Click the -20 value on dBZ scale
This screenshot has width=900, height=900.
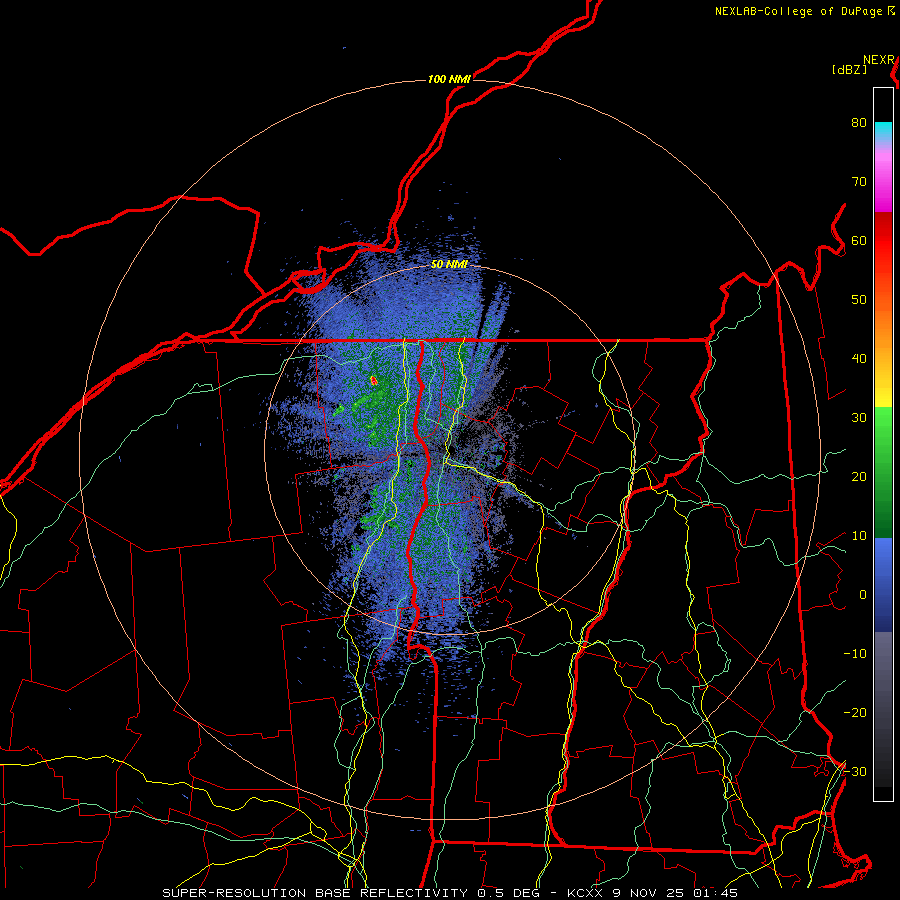tap(855, 713)
